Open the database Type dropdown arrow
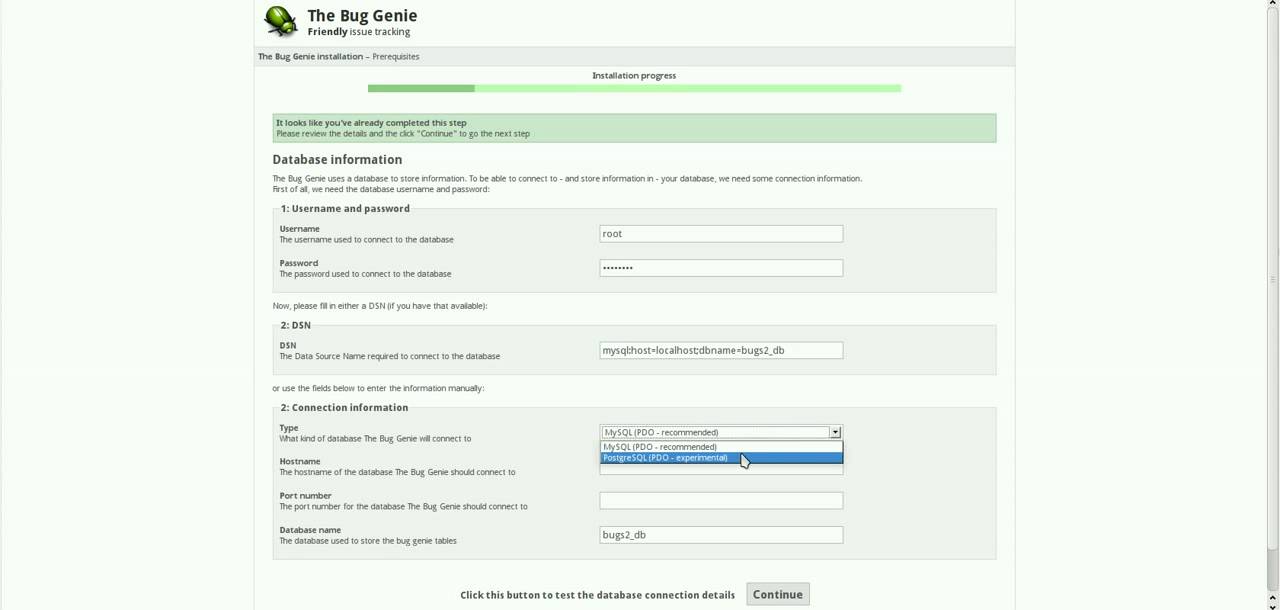Screen dimensions: 1280x610 pyautogui.click(x=835, y=432)
